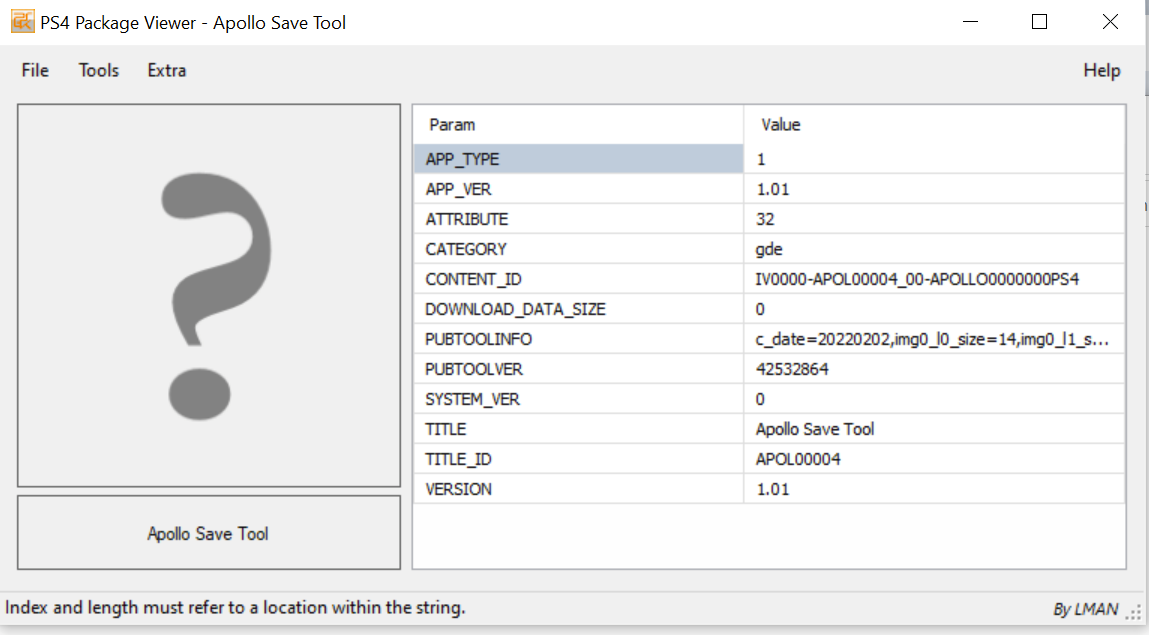Screen dimensions: 1149x635
Task: Click the By LMAN credit text
Action: (1085, 609)
